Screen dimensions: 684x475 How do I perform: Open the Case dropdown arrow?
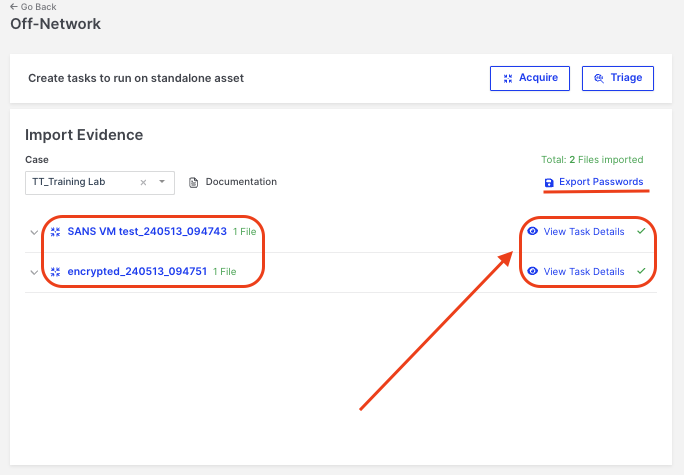(x=162, y=182)
